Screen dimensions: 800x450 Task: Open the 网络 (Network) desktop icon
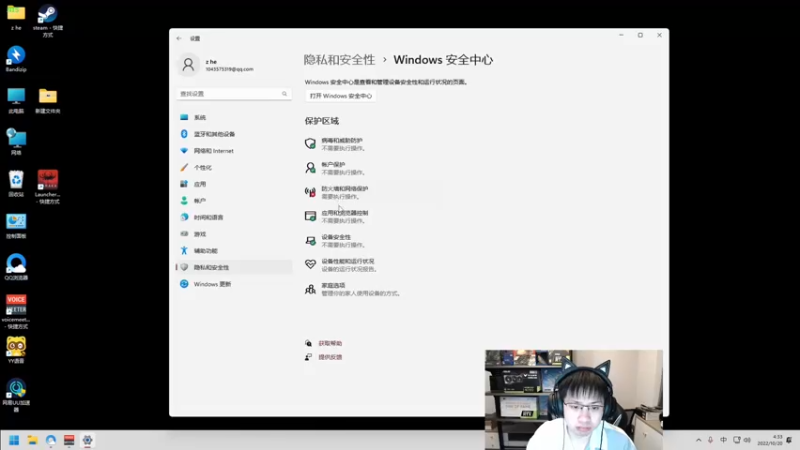click(x=16, y=142)
